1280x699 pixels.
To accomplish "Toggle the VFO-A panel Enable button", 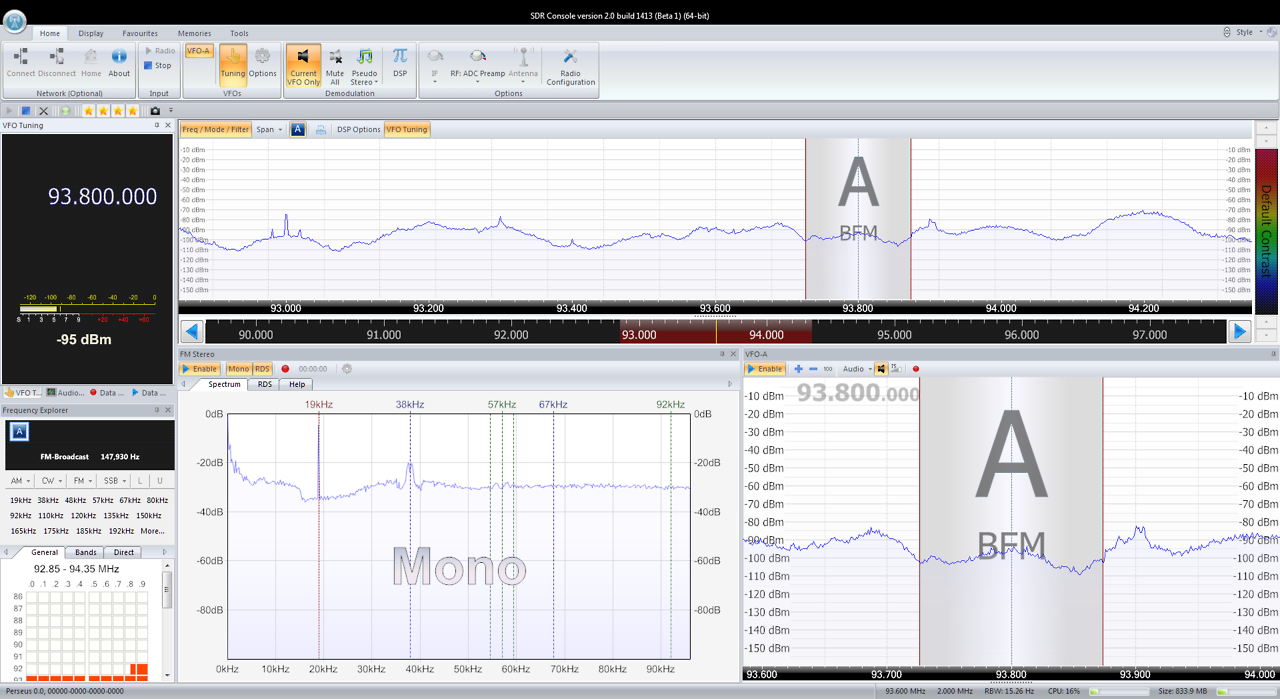I will point(765,369).
